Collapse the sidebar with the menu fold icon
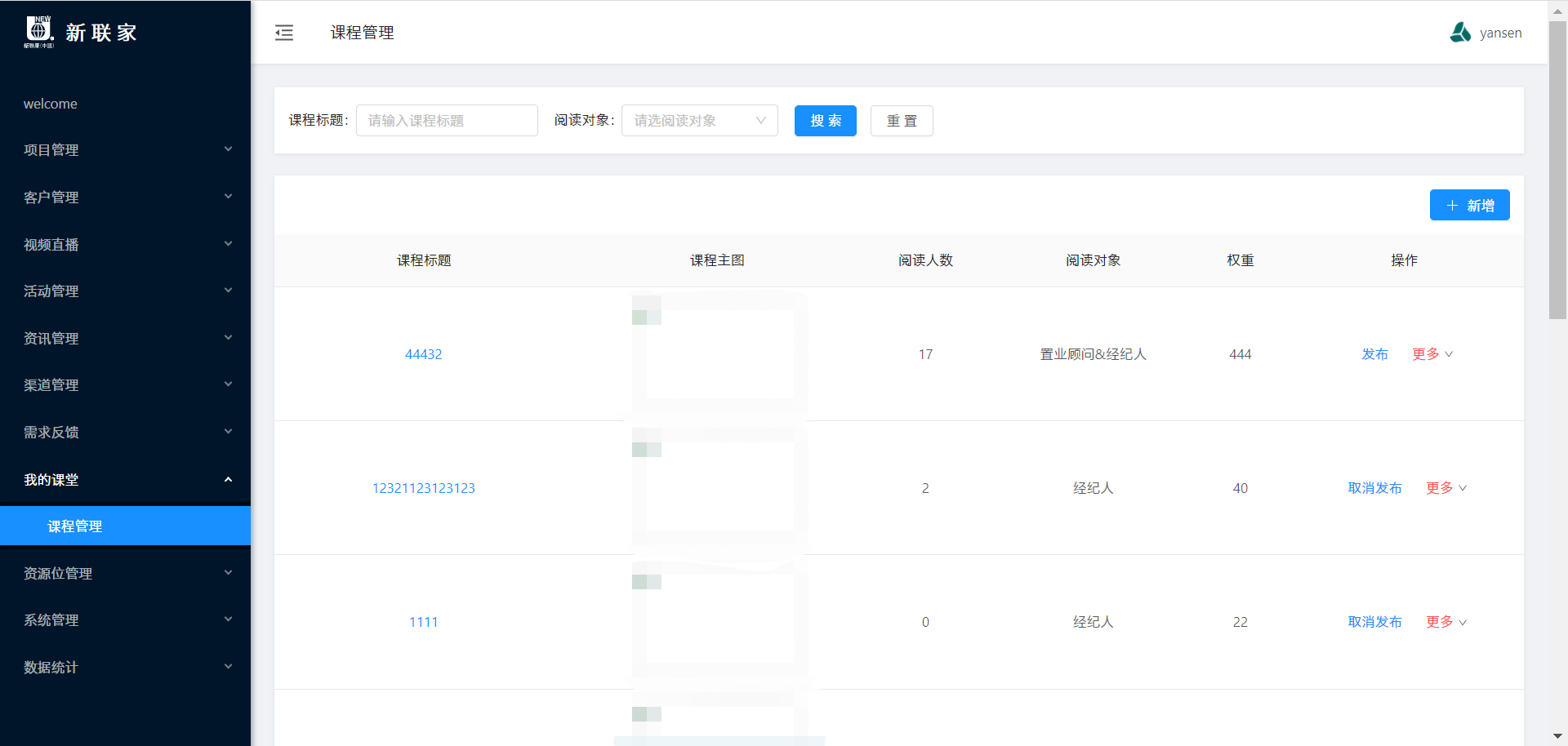1568x746 pixels. pos(284,33)
